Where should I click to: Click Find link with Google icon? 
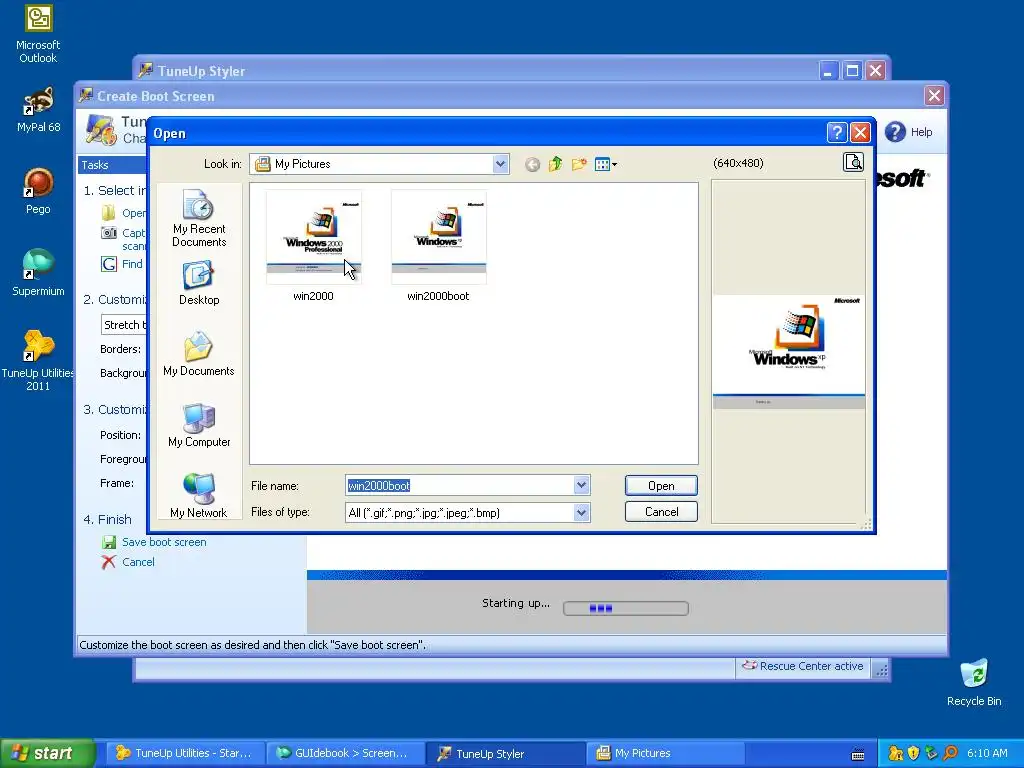pyautogui.click(x=132, y=264)
